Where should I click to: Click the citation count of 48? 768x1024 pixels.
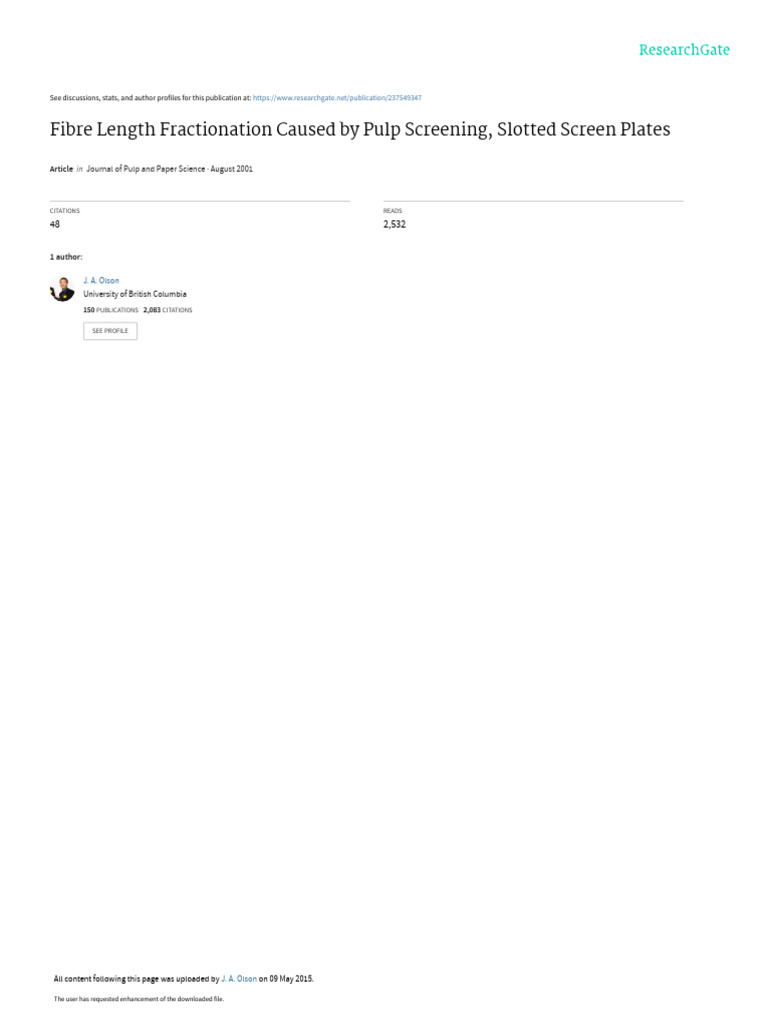pos(55,224)
